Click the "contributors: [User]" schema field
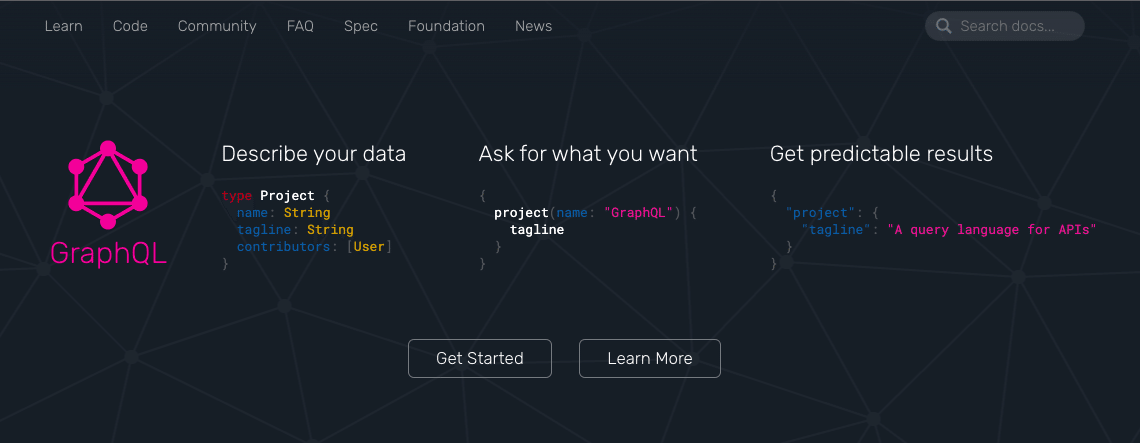This screenshot has height=443, width=1140. [x=314, y=247]
